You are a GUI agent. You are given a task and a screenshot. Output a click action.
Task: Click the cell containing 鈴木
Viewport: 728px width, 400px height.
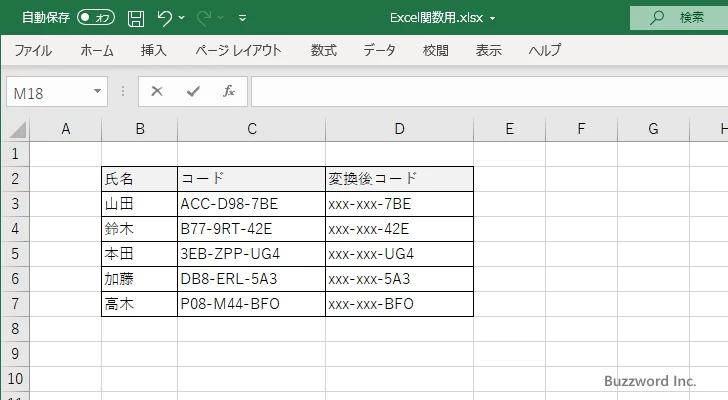(x=139, y=229)
